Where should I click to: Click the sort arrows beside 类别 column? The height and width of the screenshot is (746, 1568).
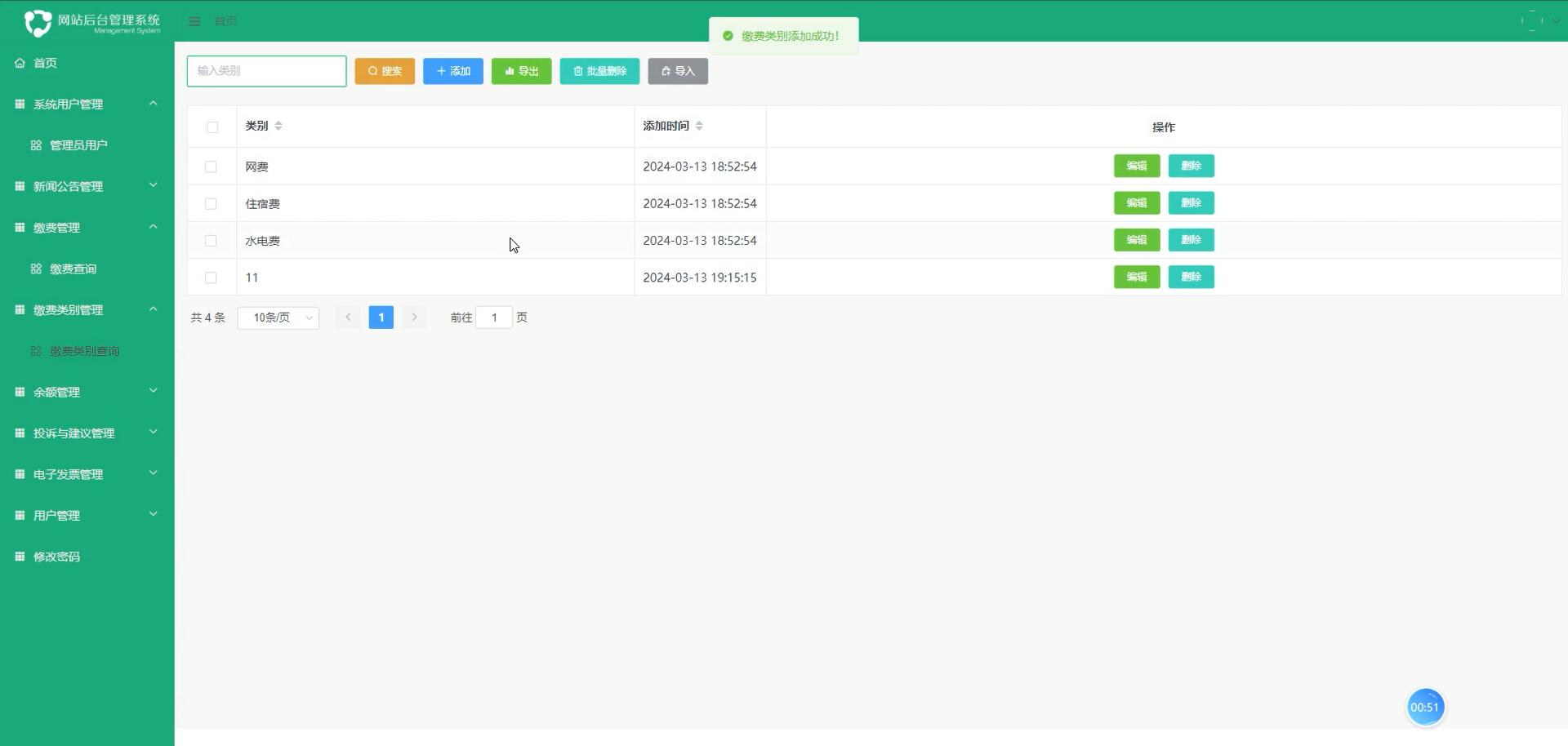click(278, 126)
